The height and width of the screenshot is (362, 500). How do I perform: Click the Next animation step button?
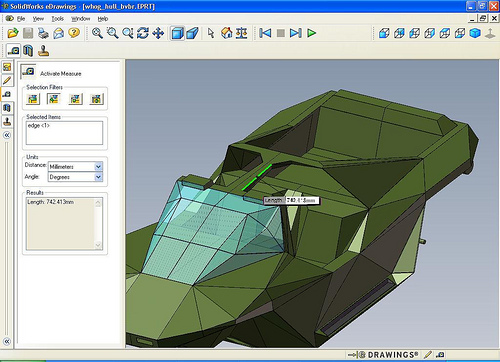tap(296, 33)
